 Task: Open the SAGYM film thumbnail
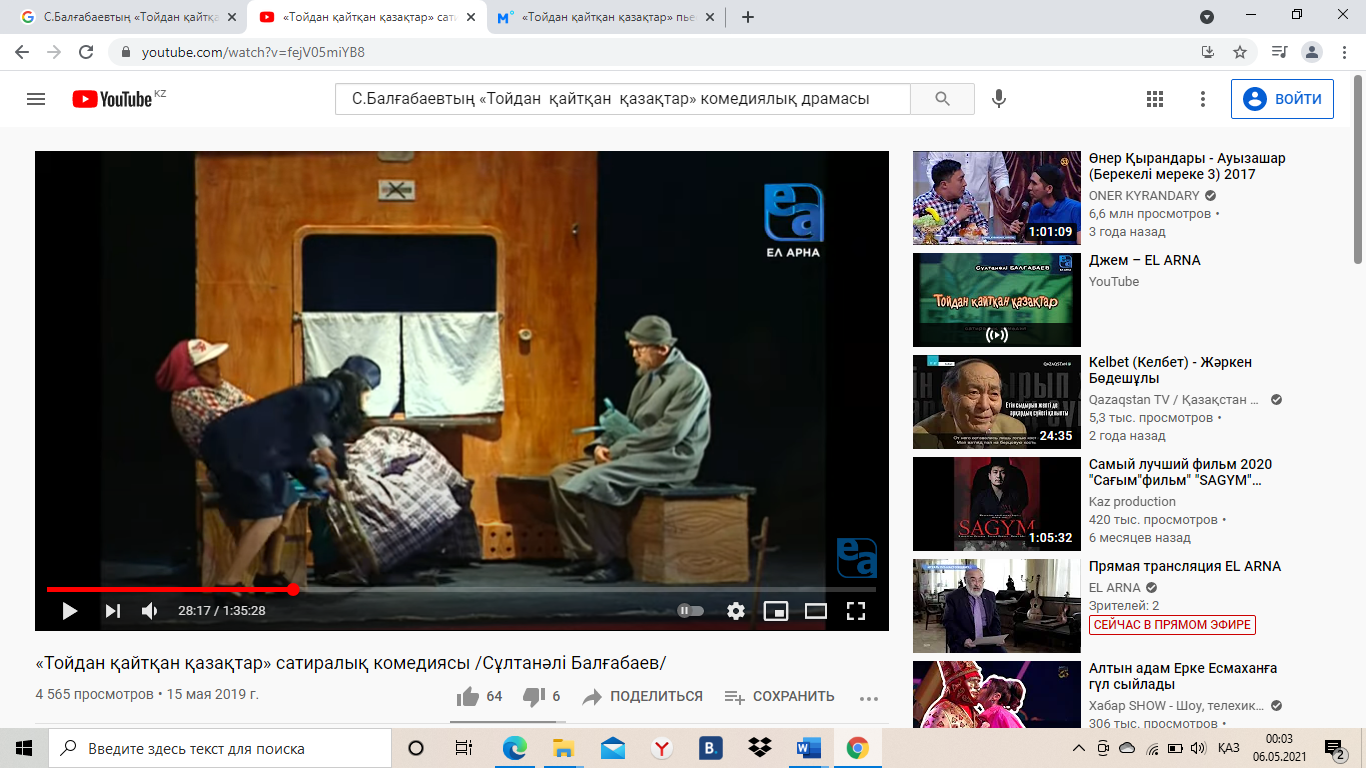pyautogui.click(x=997, y=504)
